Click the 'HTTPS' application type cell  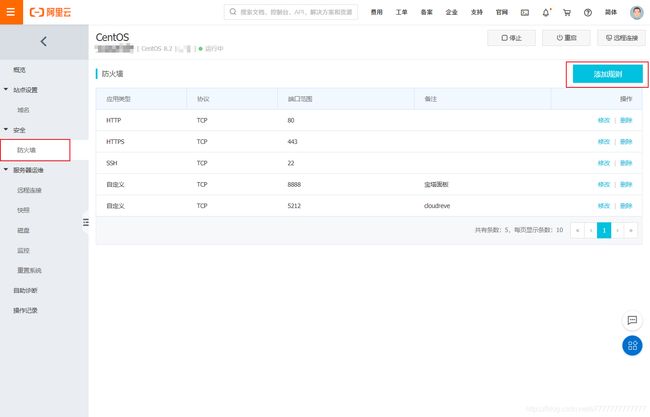115,141
